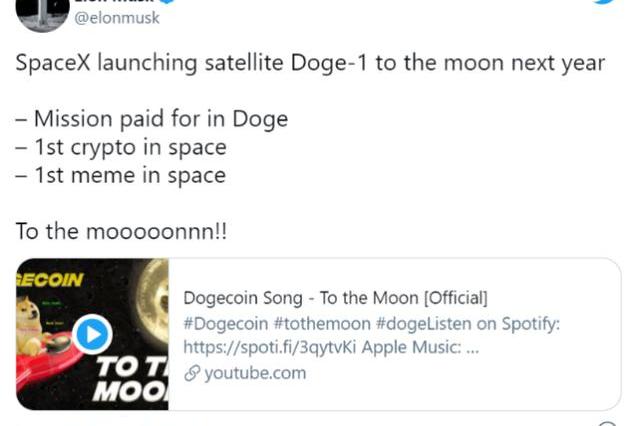Click the '1st crypto in space' line
Screen dimensions: 640x426
121,147
